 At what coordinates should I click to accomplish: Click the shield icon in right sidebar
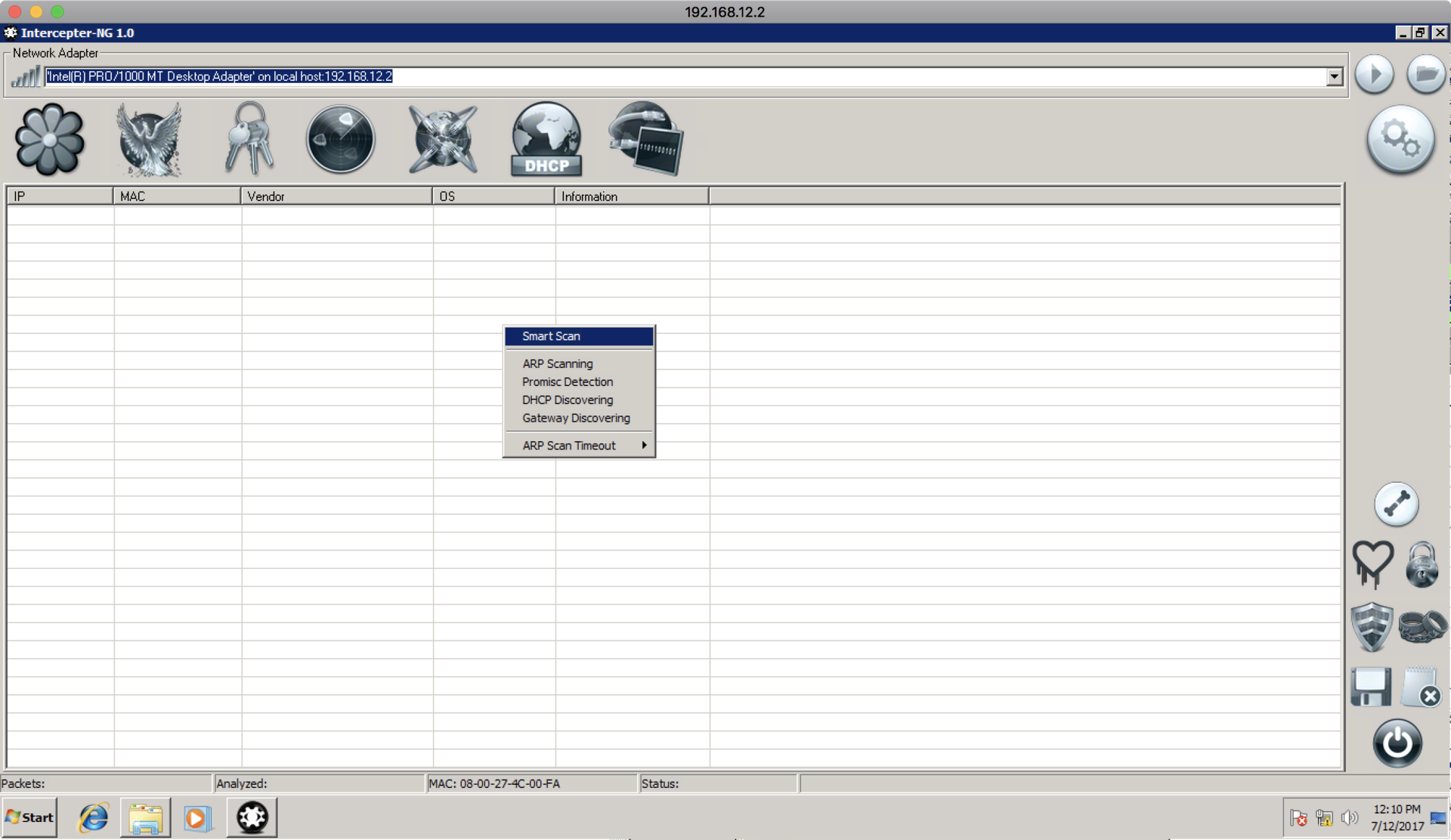click(x=1372, y=626)
